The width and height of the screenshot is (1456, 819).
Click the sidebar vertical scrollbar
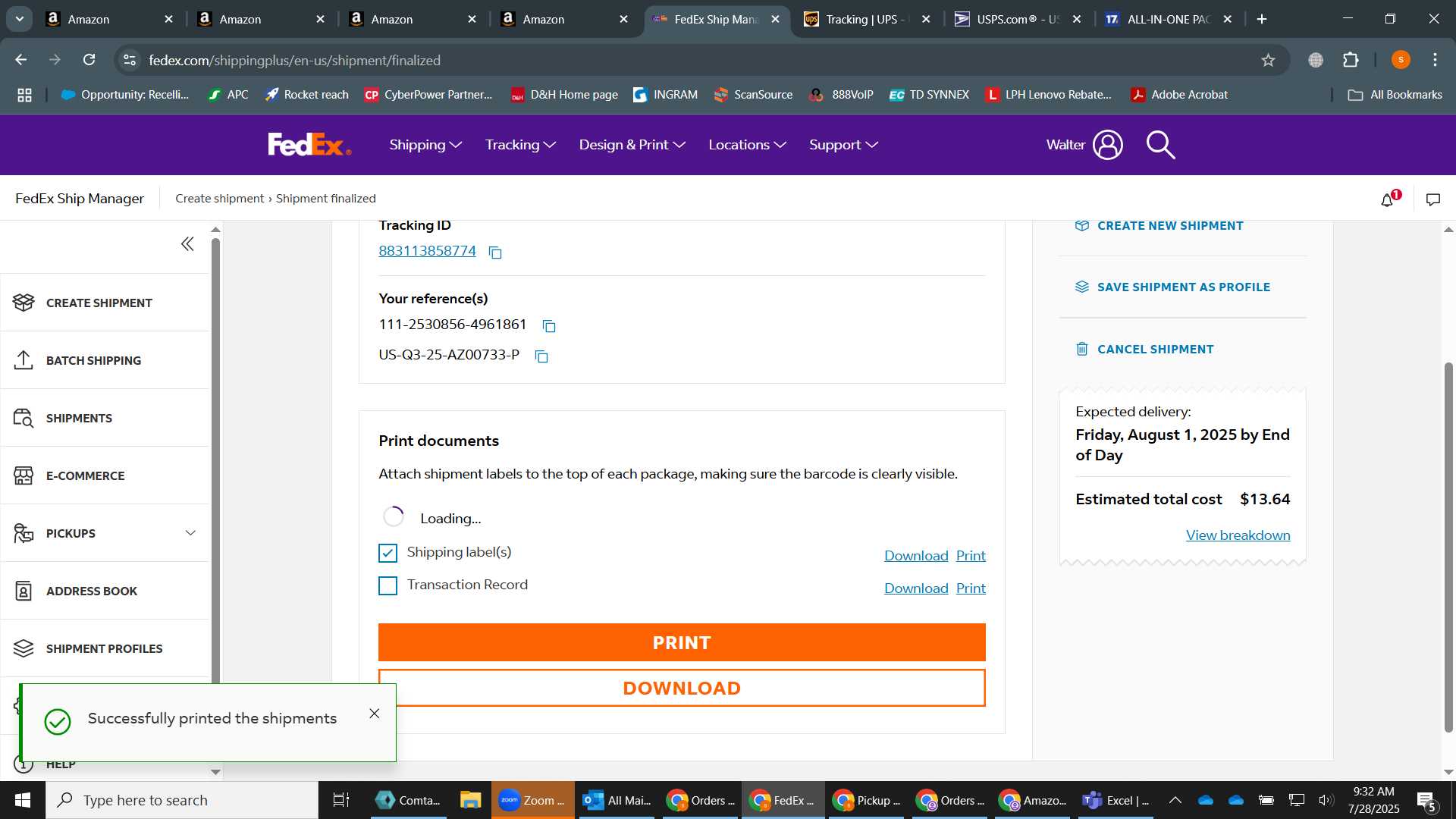[x=215, y=463]
